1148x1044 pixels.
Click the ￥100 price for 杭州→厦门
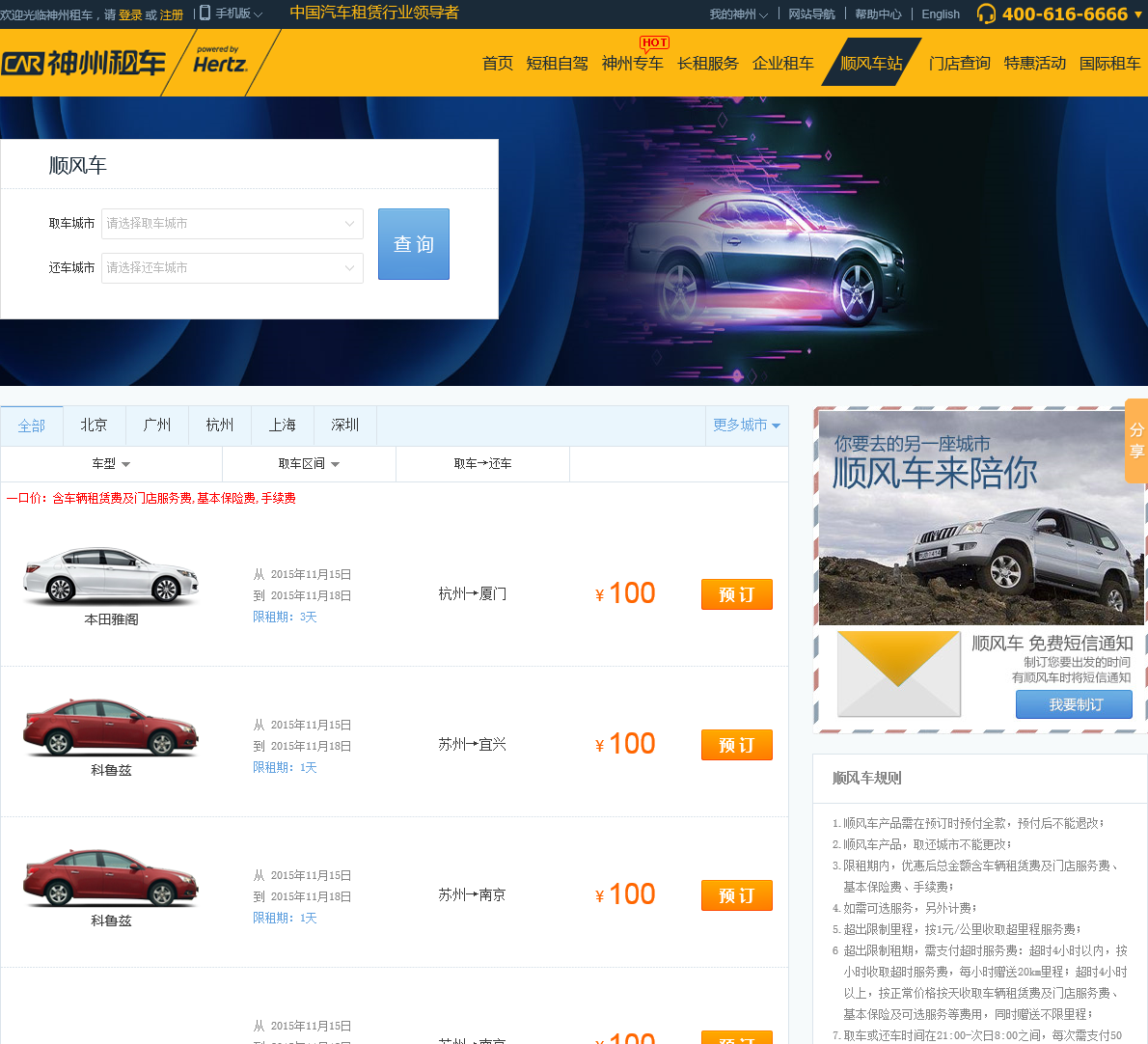[625, 593]
